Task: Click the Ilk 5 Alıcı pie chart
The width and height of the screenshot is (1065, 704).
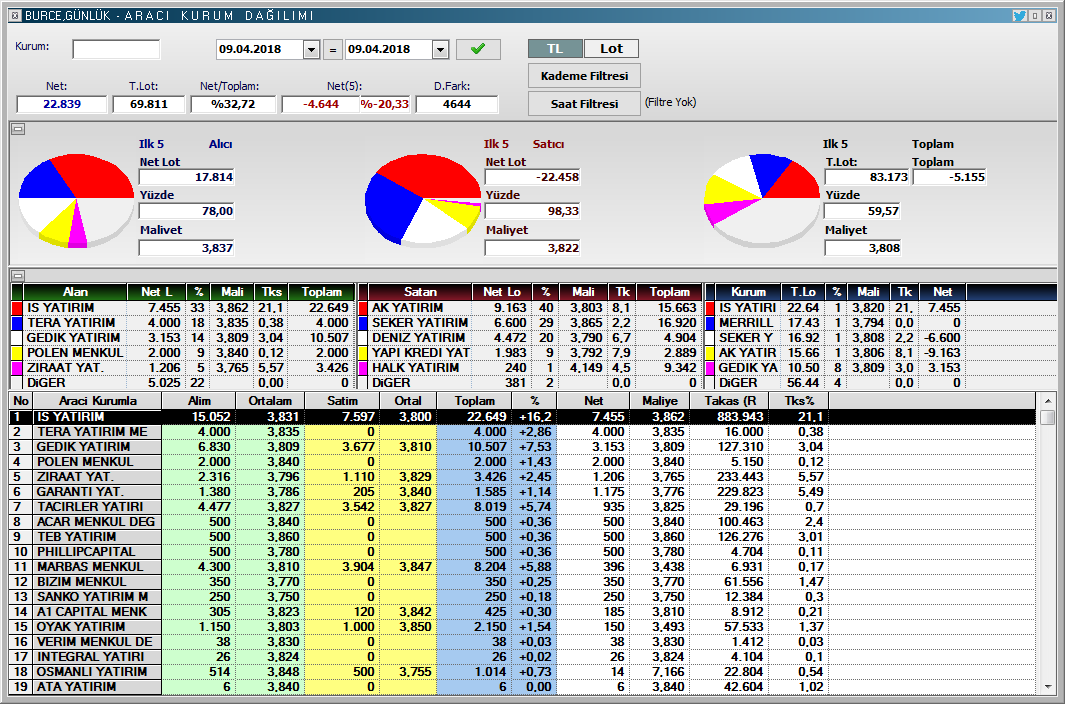Action: 76,200
